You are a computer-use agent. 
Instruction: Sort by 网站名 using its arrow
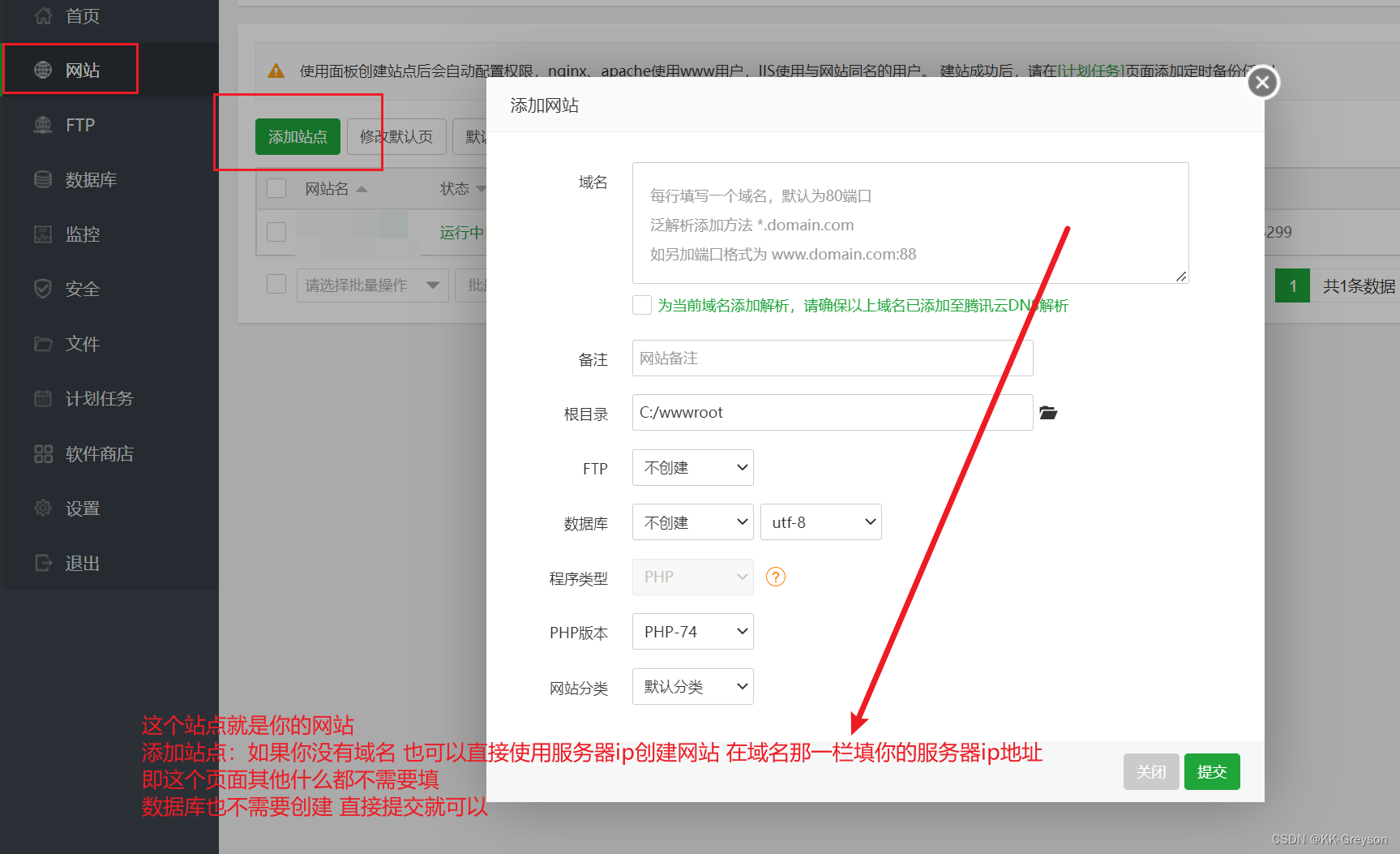pyautogui.click(x=362, y=189)
